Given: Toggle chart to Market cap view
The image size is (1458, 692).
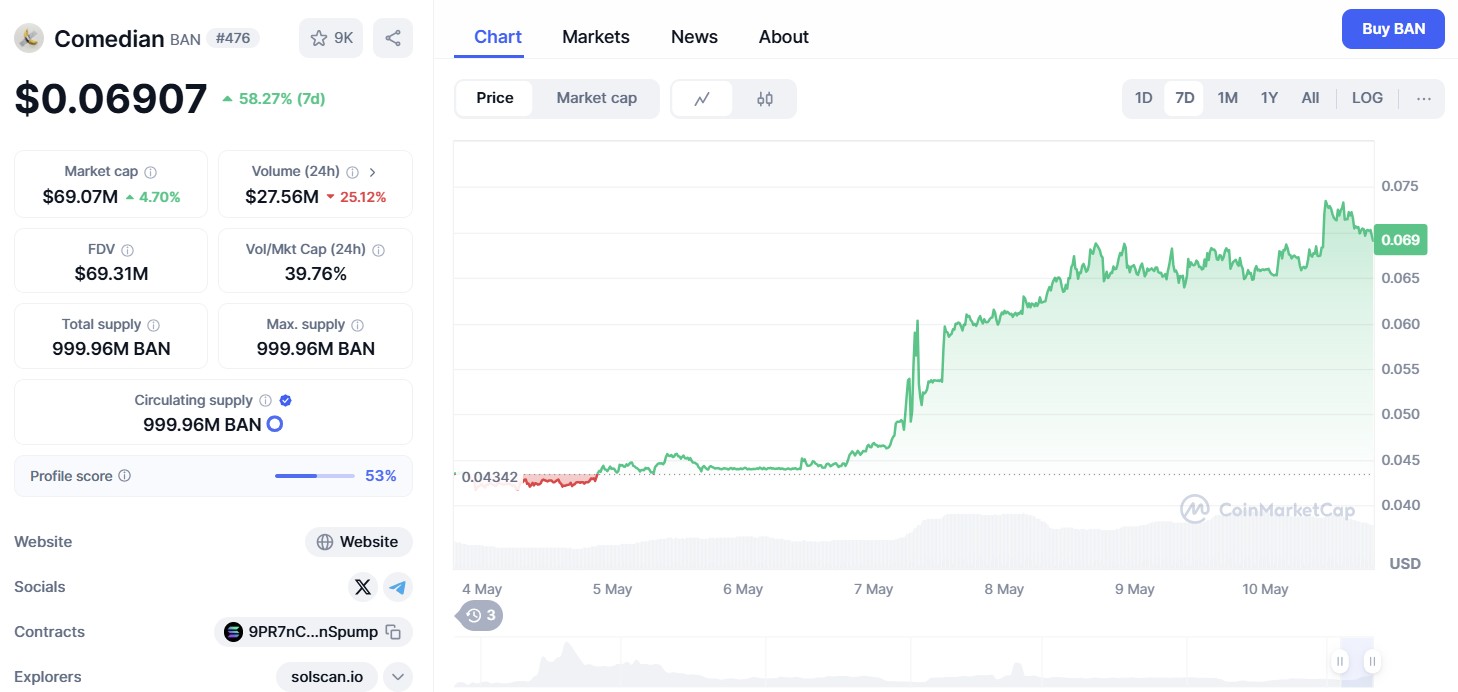Looking at the screenshot, I should [x=596, y=98].
